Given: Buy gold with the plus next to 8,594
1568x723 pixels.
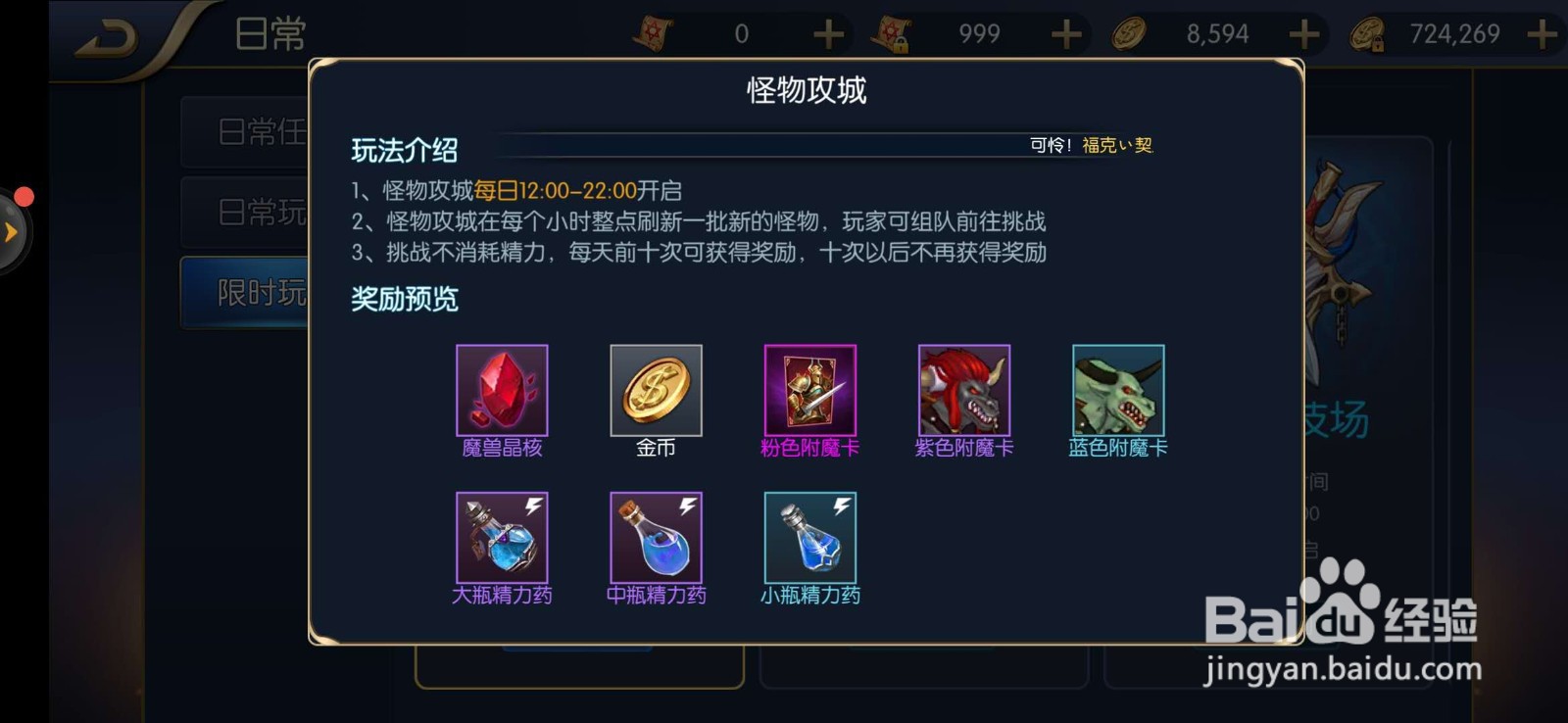Looking at the screenshot, I should click(1303, 35).
